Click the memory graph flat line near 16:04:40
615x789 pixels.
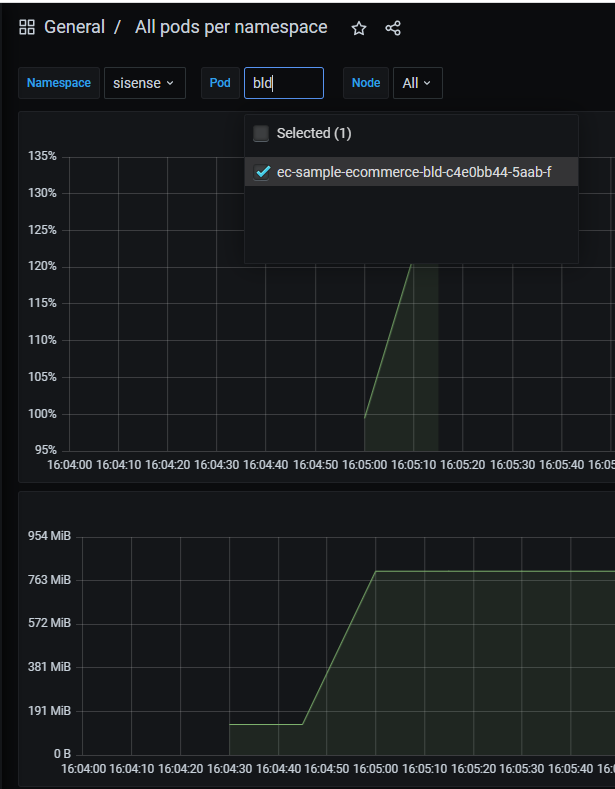click(265, 724)
